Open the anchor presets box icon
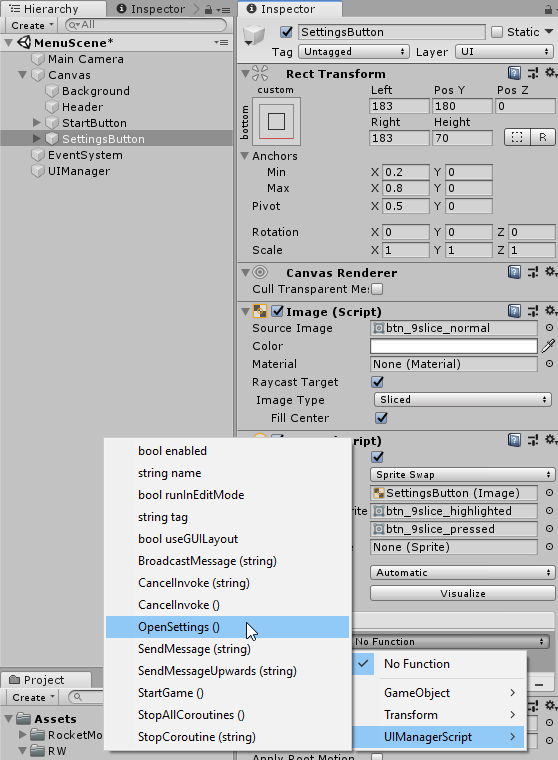This screenshot has width=558, height=760. tap(276, 121)
